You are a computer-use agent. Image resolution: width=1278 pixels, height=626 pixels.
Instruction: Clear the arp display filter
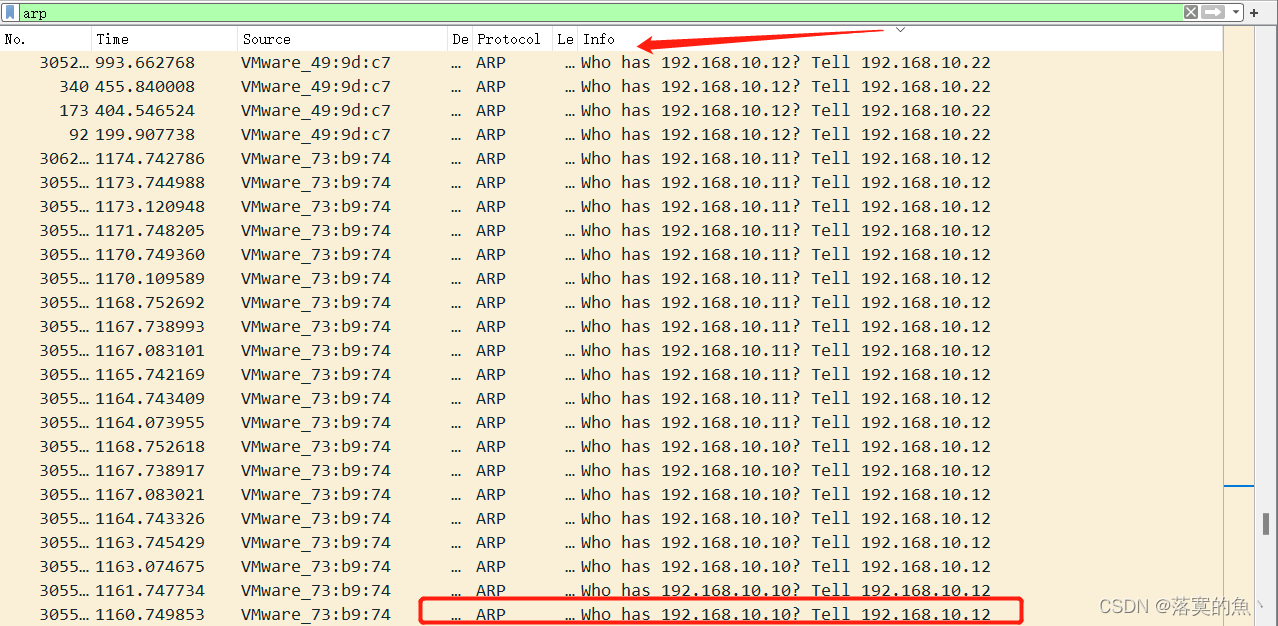coord(1191,12)
